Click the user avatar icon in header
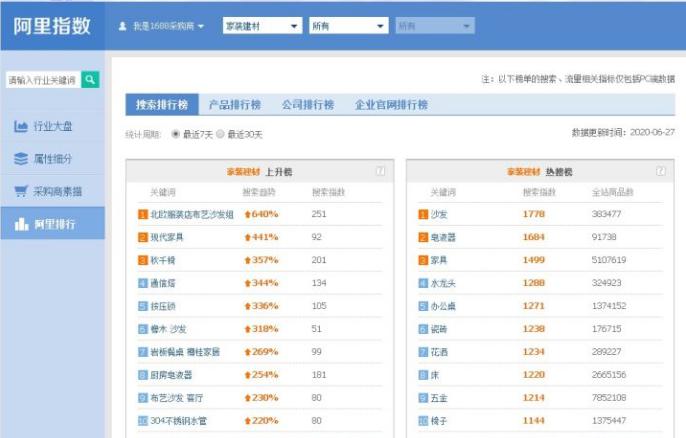The width and height of the screenshot is (686, 438). [122, 26]
